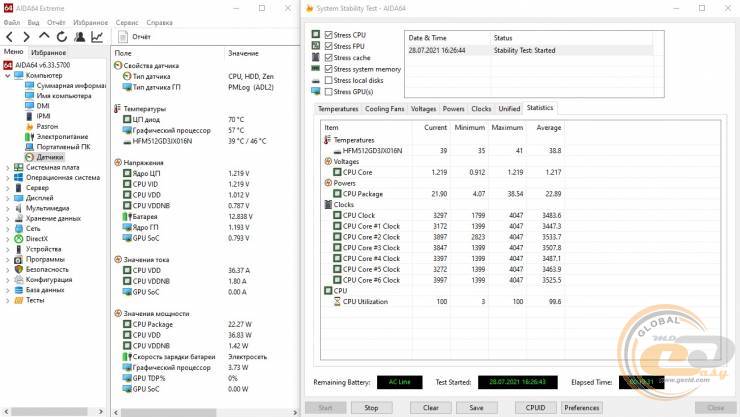
Task: Select the CPU Utilization row in Statistics
Action: tap(442, 301)
